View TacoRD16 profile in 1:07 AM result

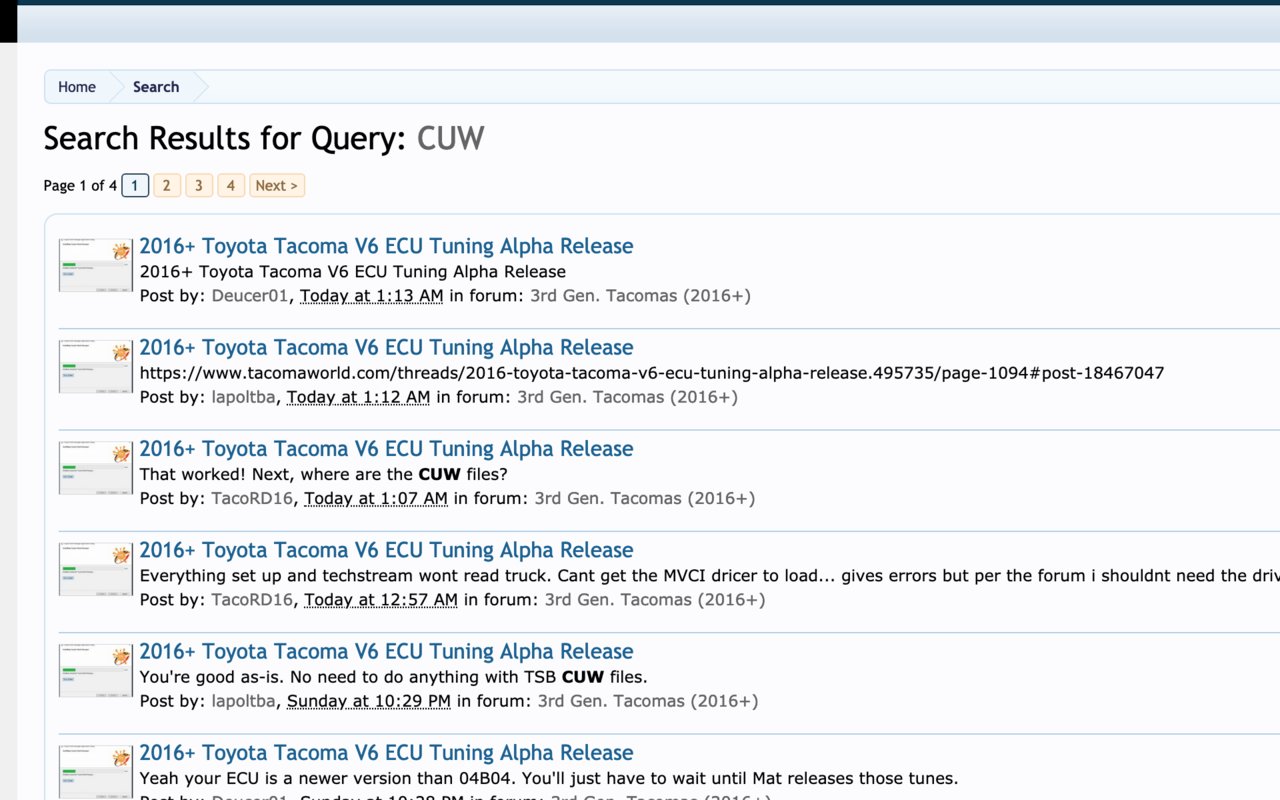[252, 498]
